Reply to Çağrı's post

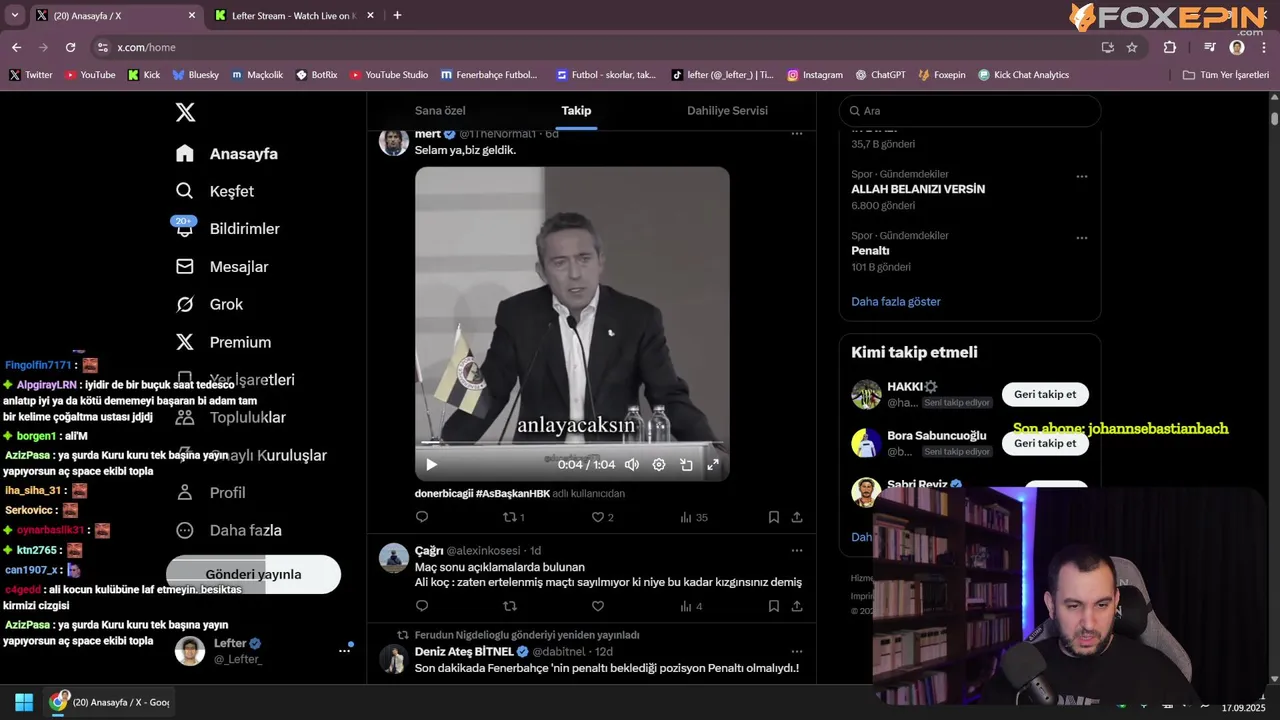[x=422, y=606]
